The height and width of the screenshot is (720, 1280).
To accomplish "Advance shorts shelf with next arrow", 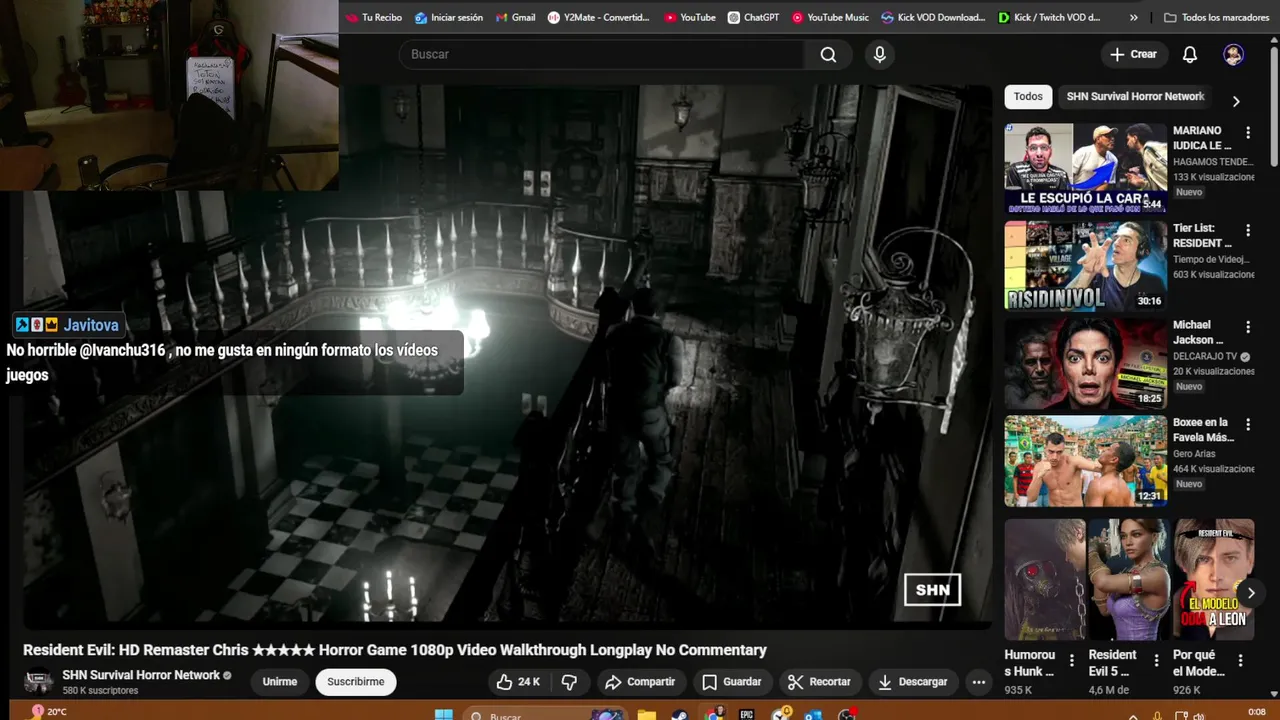I will [x=1250, y=593].
